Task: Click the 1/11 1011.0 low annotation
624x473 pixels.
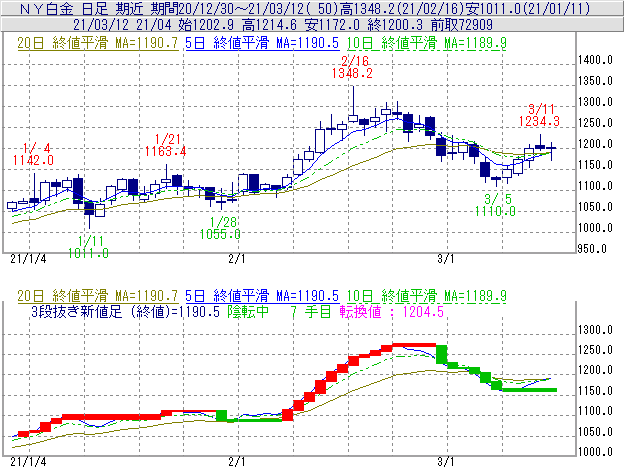Action: [x=88, y=247]
